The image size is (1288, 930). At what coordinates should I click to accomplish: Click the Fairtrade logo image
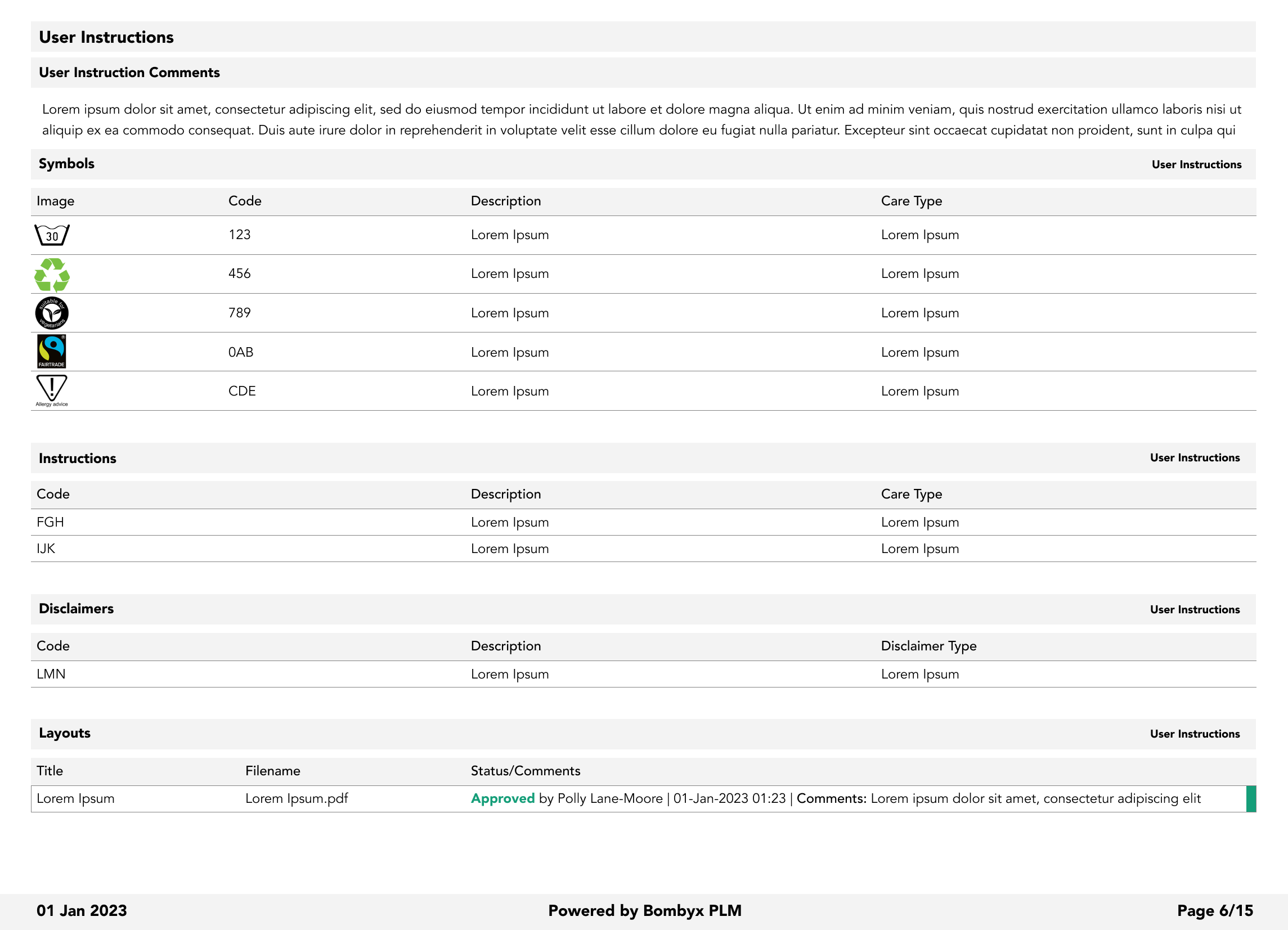coord(52,352)
